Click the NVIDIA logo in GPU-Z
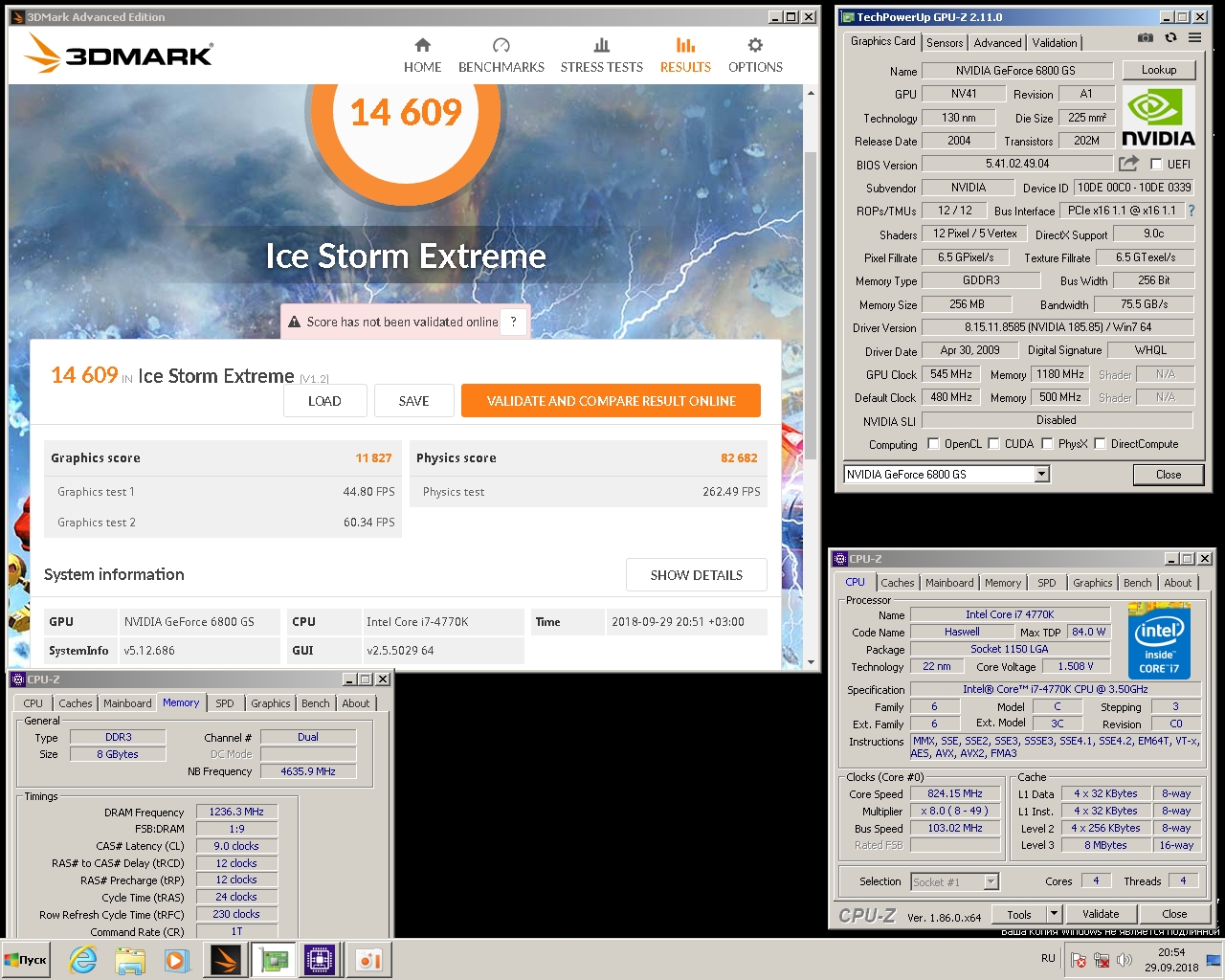Screen dimensions: 1225x980 (1158, 117)
